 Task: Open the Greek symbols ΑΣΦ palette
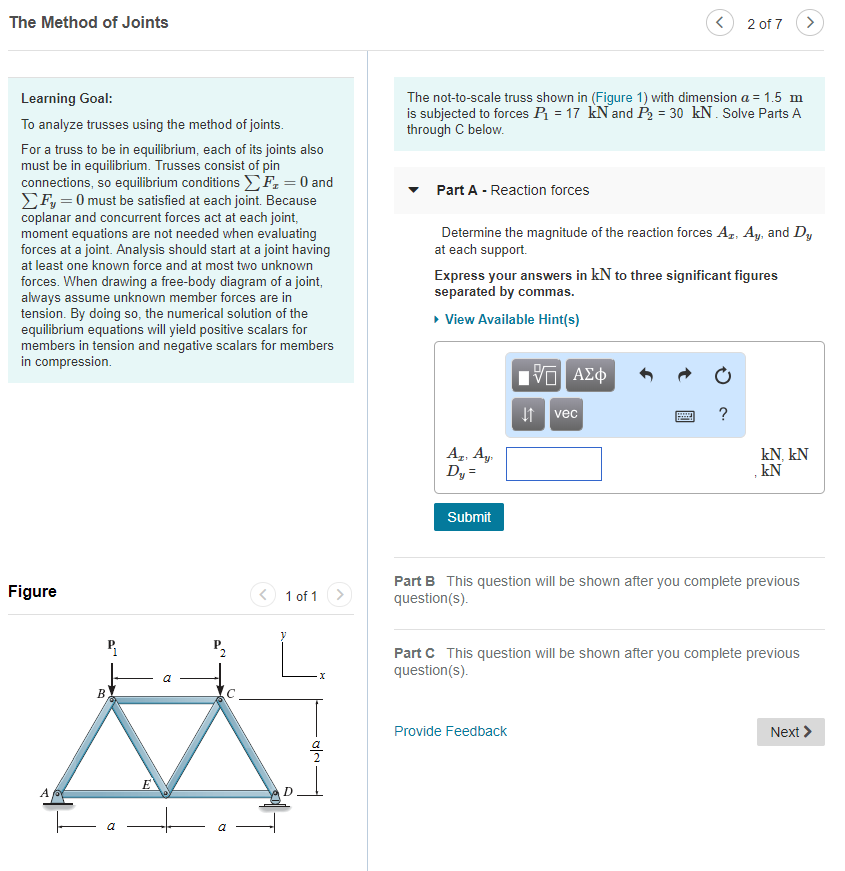click(x=591, y=375)
